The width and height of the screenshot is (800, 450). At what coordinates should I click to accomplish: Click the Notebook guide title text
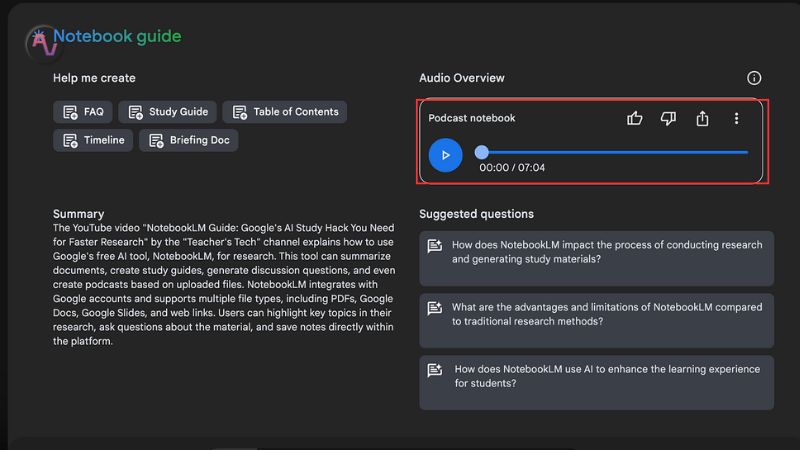117,36
